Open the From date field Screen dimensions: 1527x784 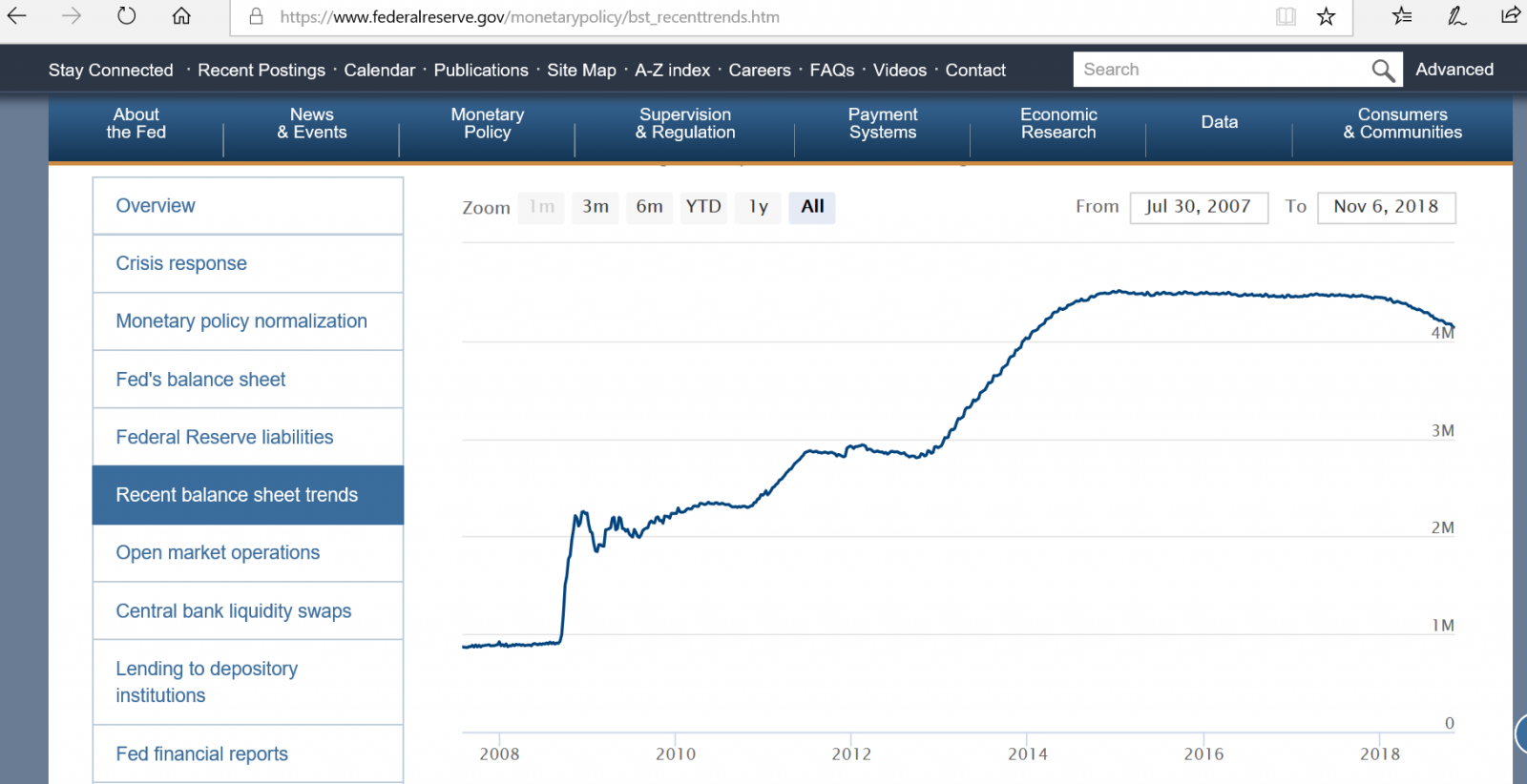1199,207
